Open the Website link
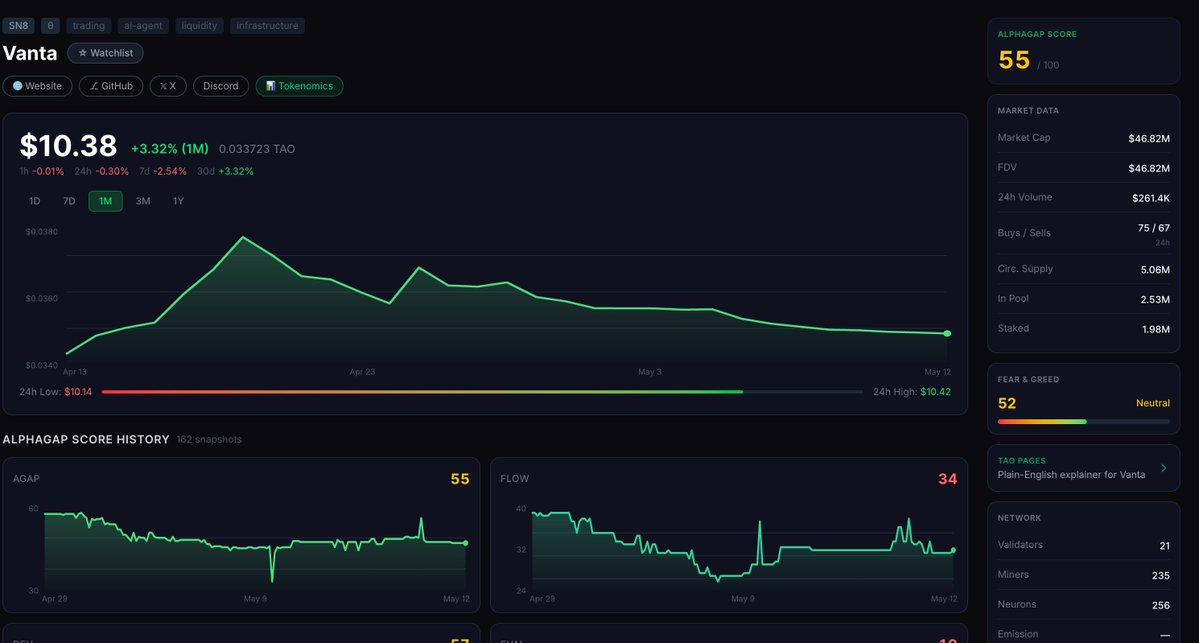The image size is (1199, 643). pyautogui.click(x=37, y=86)
